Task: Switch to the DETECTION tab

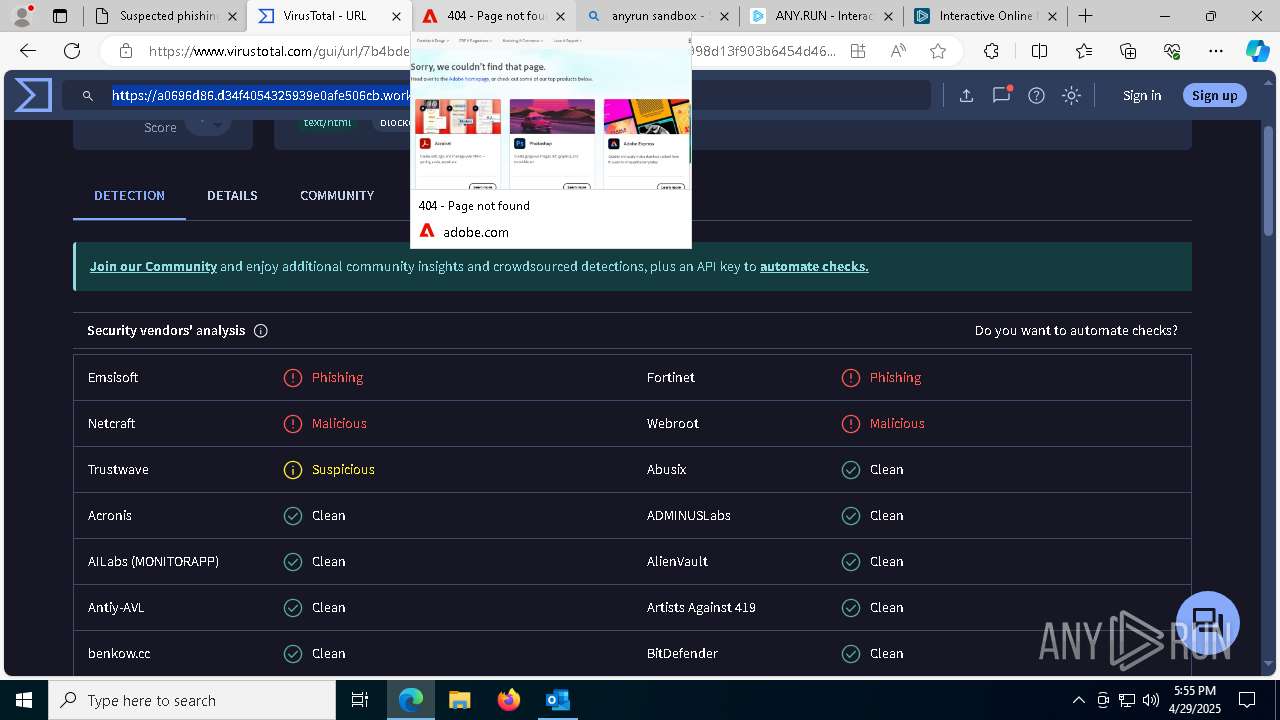Action: point(129,196)
